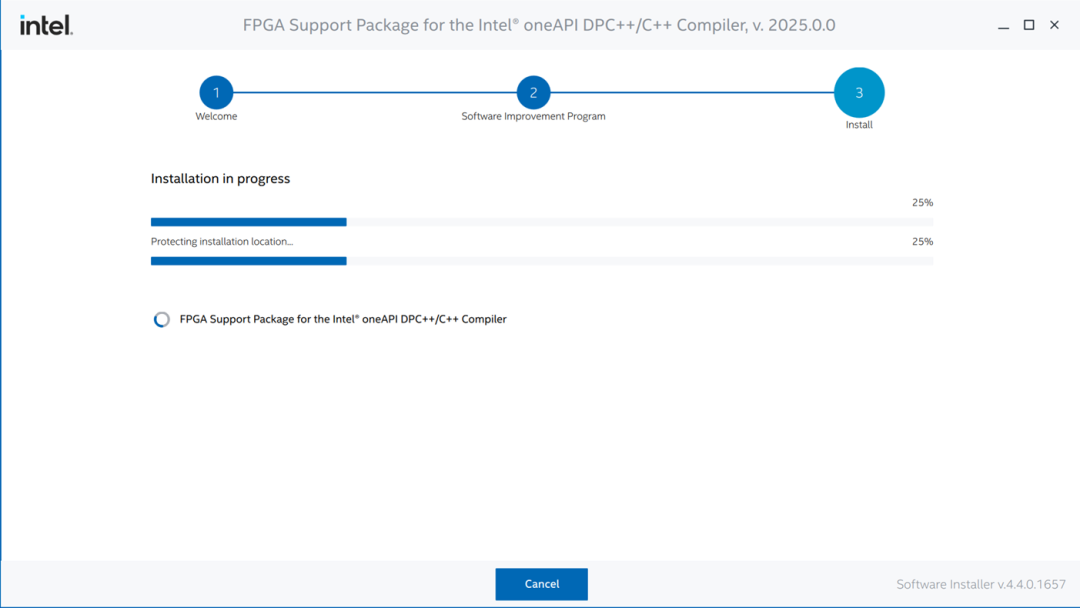
Task: Click the 'Software Improvement Program' step label
Action: coord(533,116)
